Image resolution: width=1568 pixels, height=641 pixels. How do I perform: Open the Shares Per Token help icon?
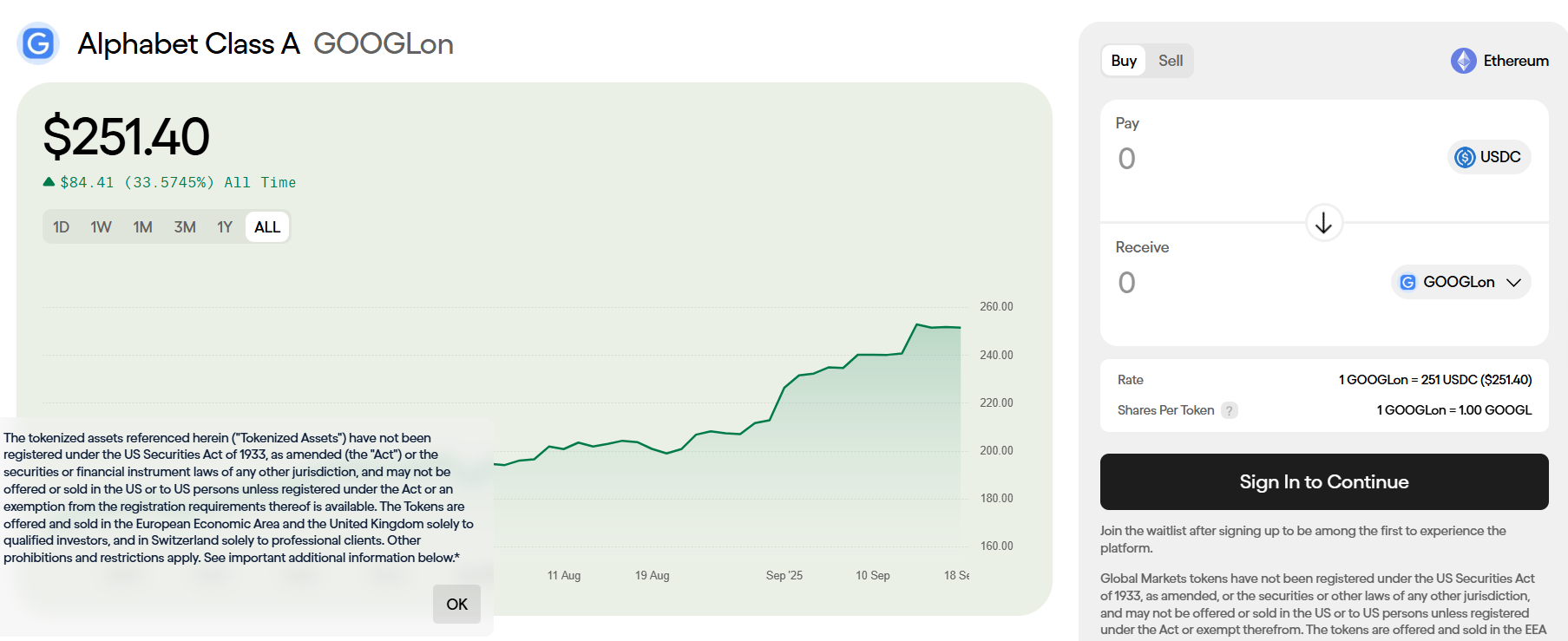click(x=1229, y=410)
